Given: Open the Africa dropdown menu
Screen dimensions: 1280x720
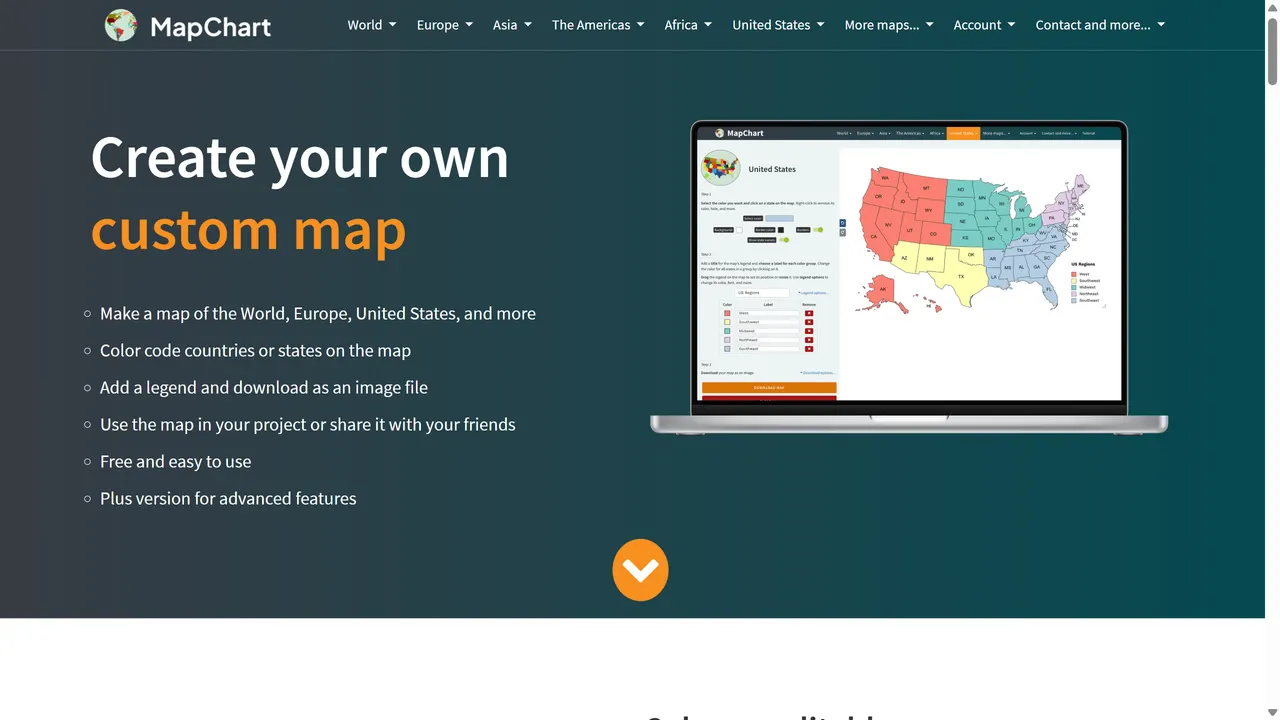Looking at the screenshot, I should click(x=688, y=25).
